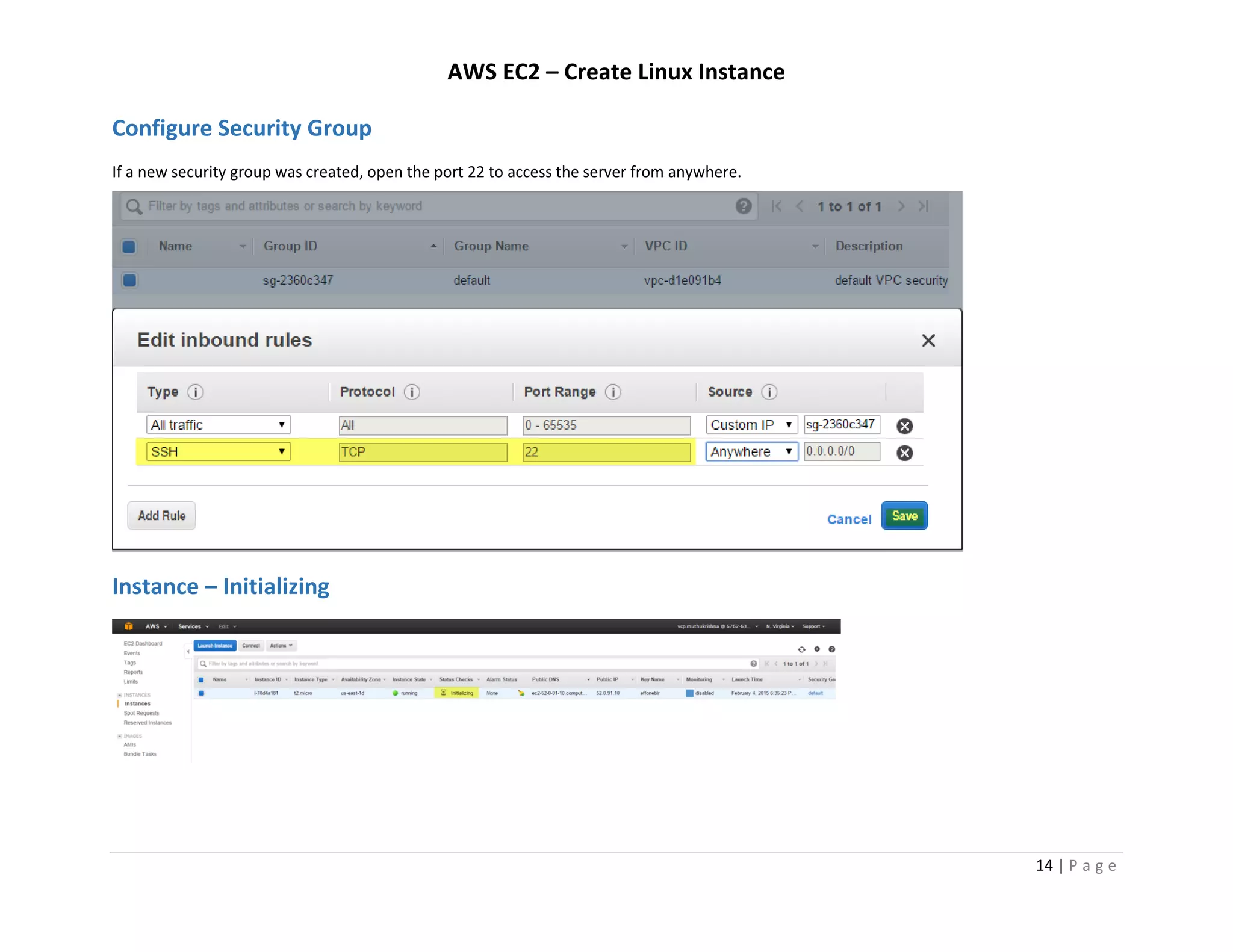Collapse the INSTANCES sidebar section
This screenshot has width=1233, height=952.
pos(120,695)
